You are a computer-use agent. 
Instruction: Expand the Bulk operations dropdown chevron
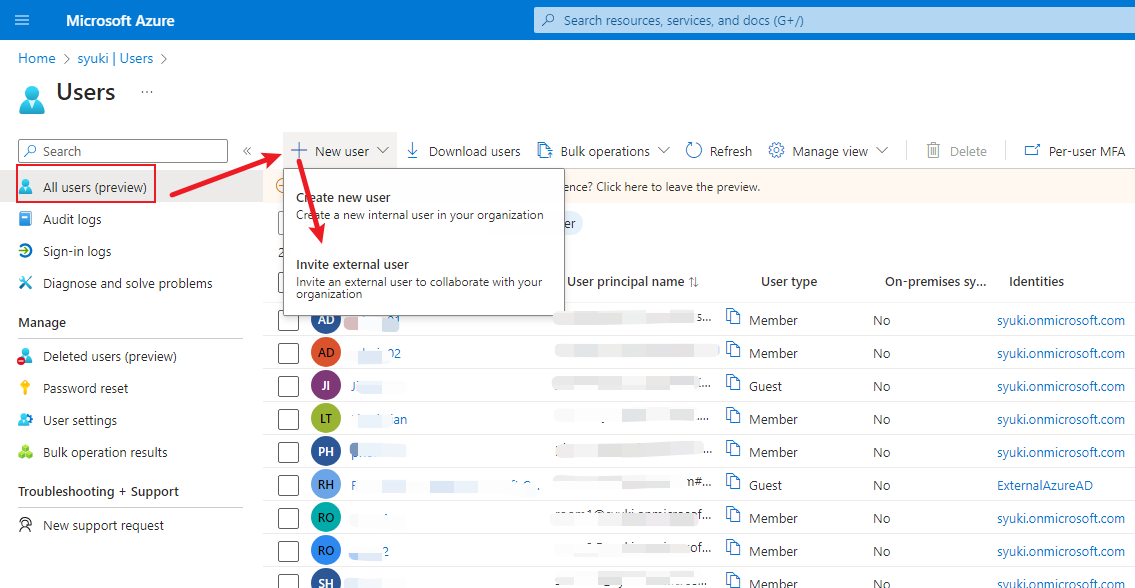coord(664,151)
